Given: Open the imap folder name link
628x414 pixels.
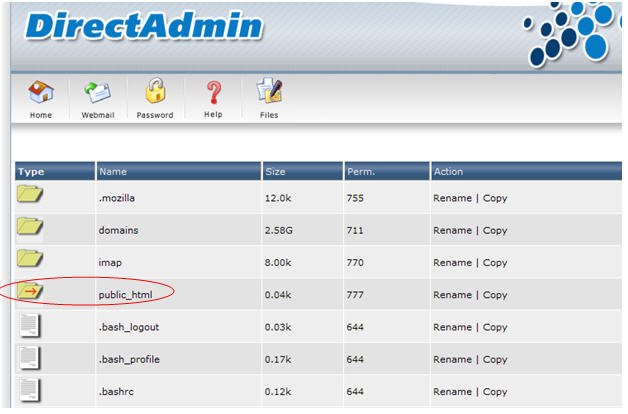Looking at the screenshot, I should tap(110, 263).
